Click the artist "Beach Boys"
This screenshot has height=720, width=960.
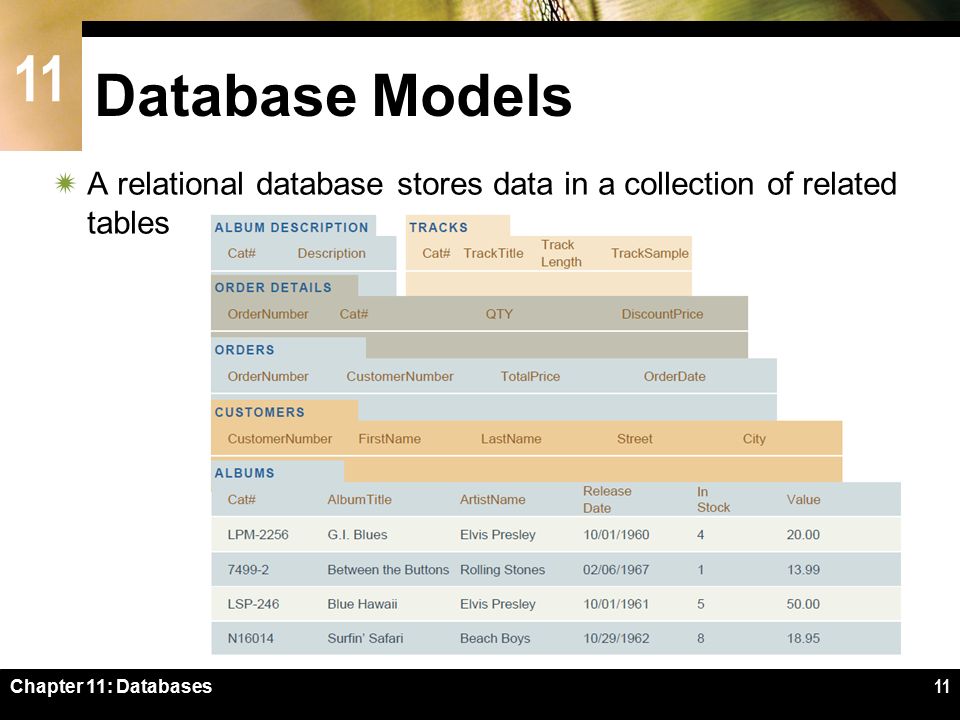pyautogui.click(x=495, y=638)
